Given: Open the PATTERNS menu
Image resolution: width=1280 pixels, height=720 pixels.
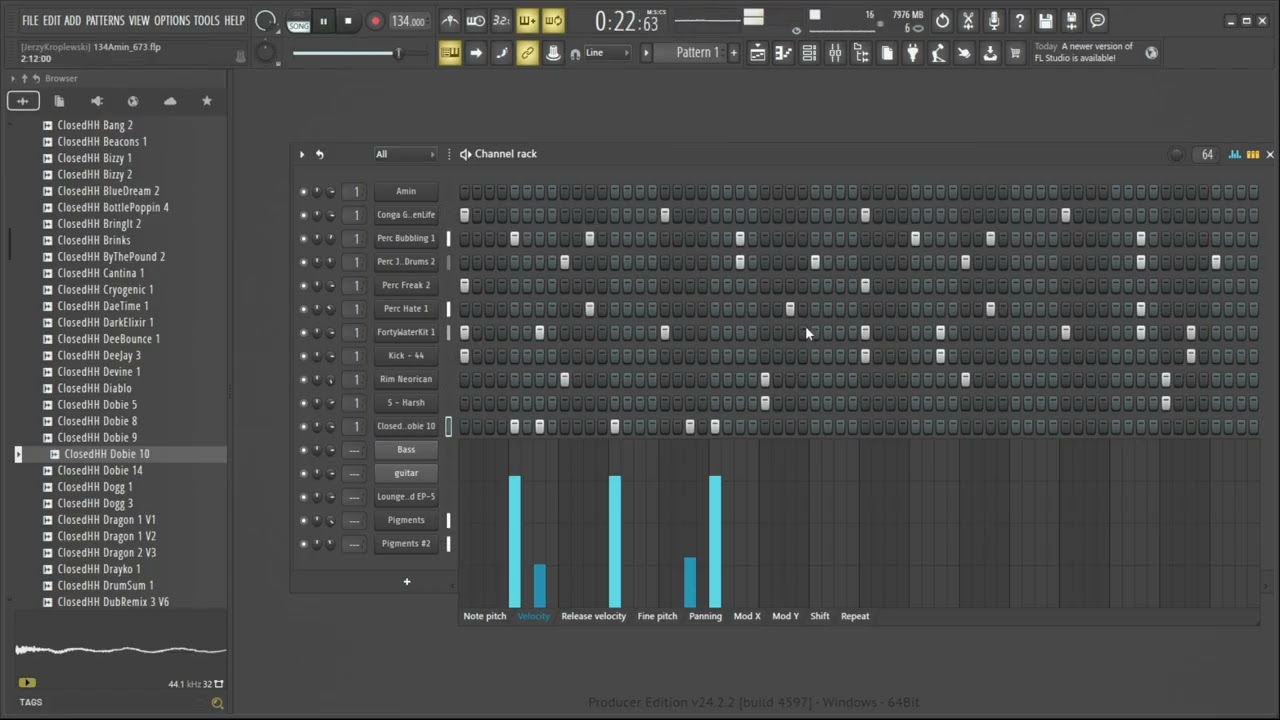Looking at the screenshot, I should click(x=105, y=20).
